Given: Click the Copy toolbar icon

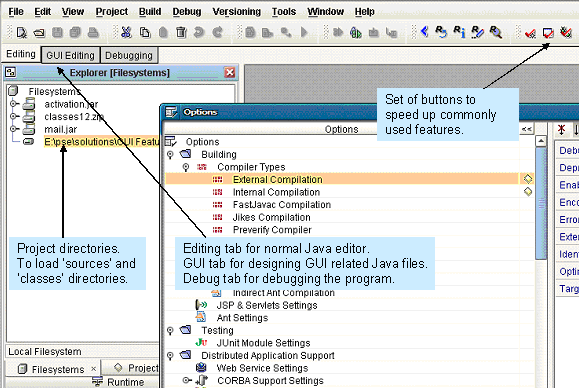Looking at the screenshot, I should 145,33.
